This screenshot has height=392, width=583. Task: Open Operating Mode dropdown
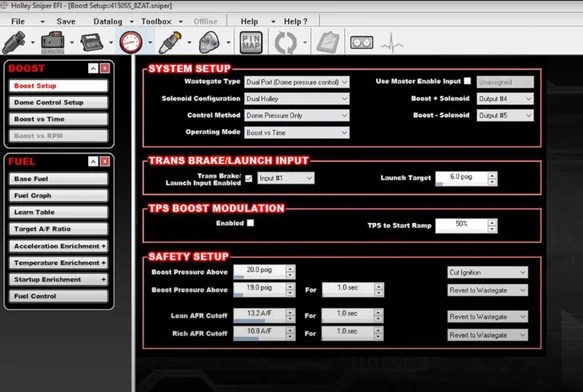coord(297,132)
